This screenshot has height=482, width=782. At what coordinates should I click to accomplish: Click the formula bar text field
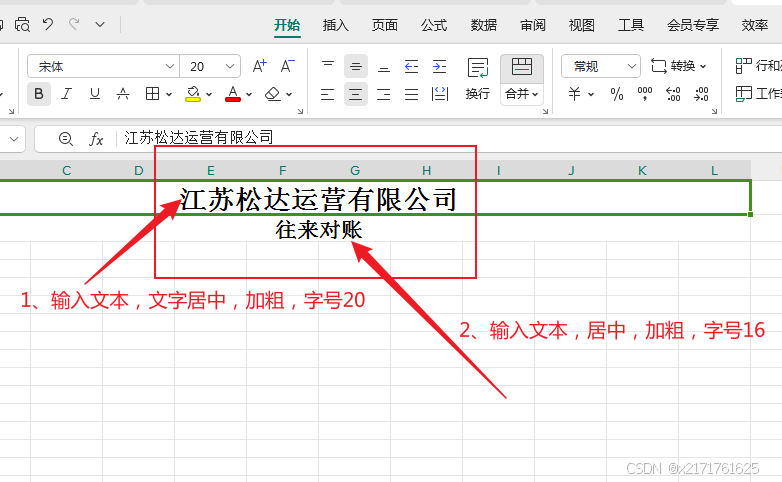click(449, 138)
